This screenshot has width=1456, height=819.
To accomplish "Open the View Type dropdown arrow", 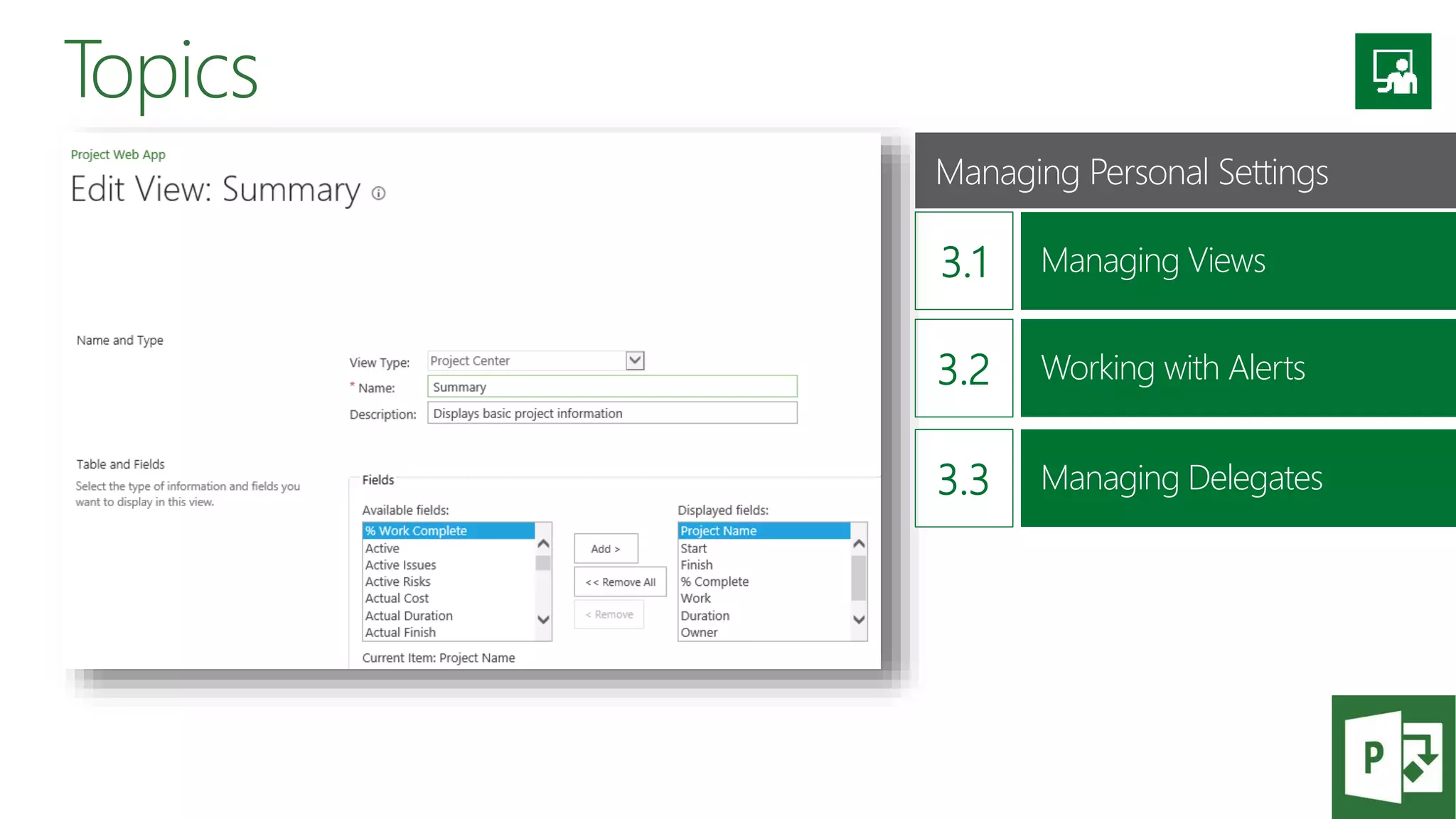I will 635,360.
